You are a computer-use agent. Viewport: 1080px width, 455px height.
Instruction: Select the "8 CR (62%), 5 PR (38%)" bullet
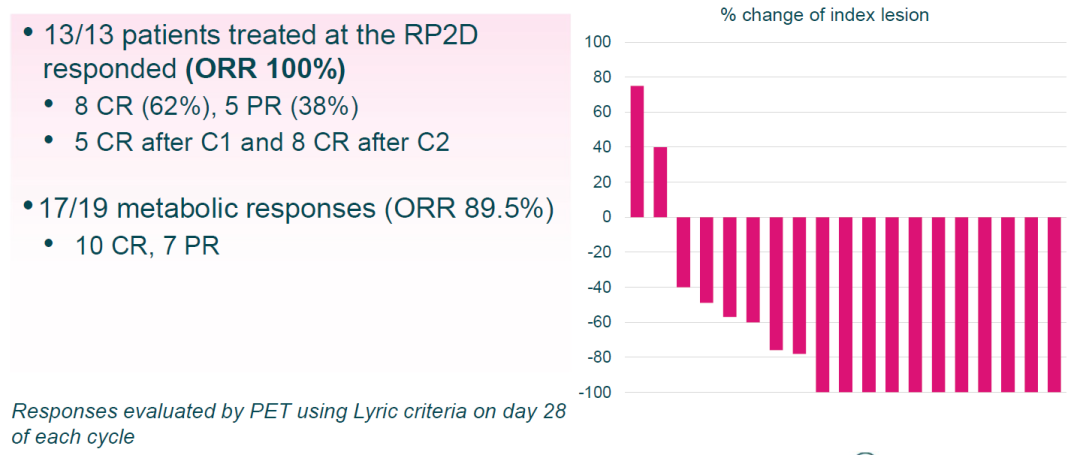click(x=216, y=107)
